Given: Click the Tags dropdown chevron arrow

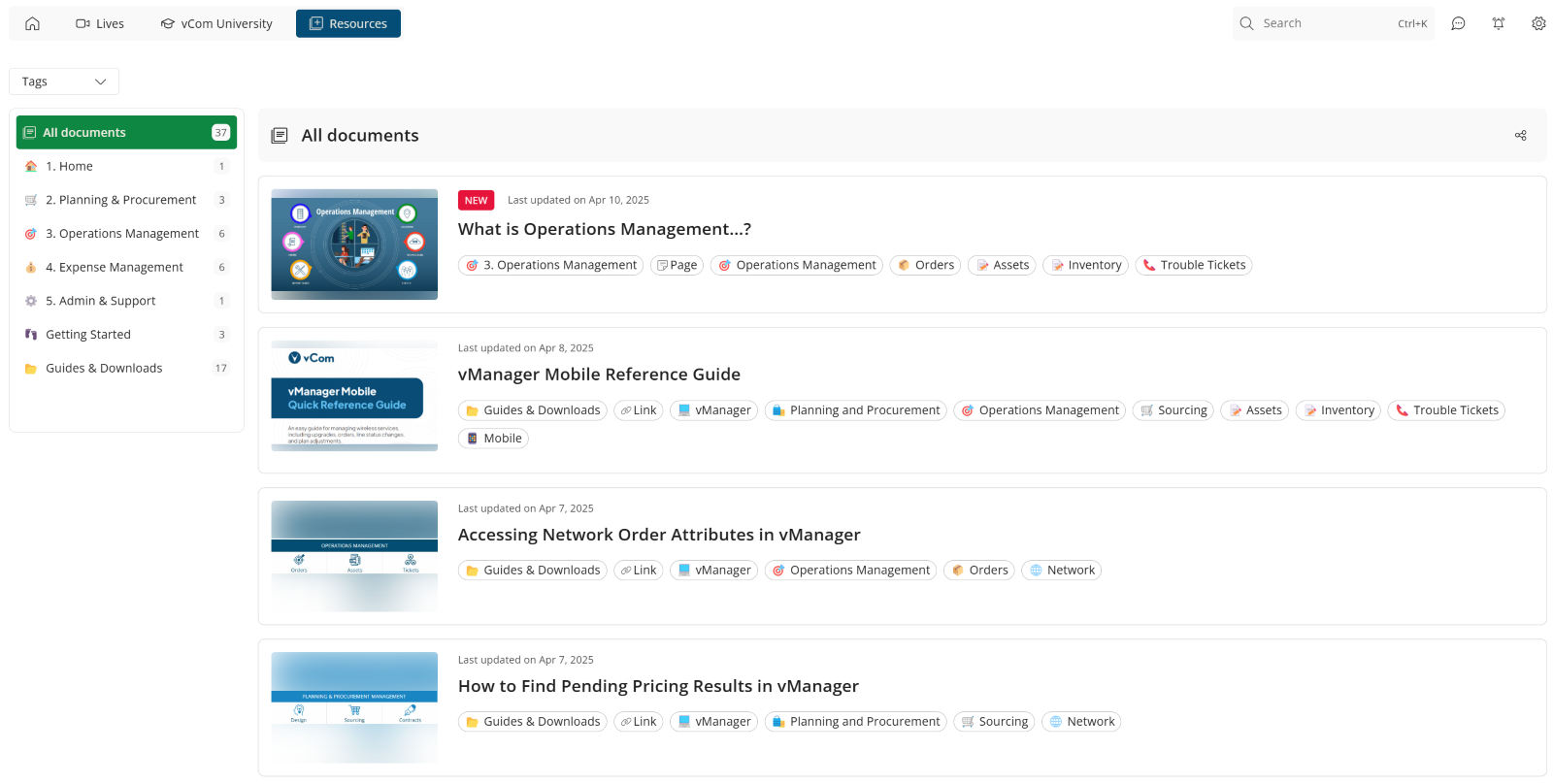Looking at the screenshot, I should click(100, 82).
